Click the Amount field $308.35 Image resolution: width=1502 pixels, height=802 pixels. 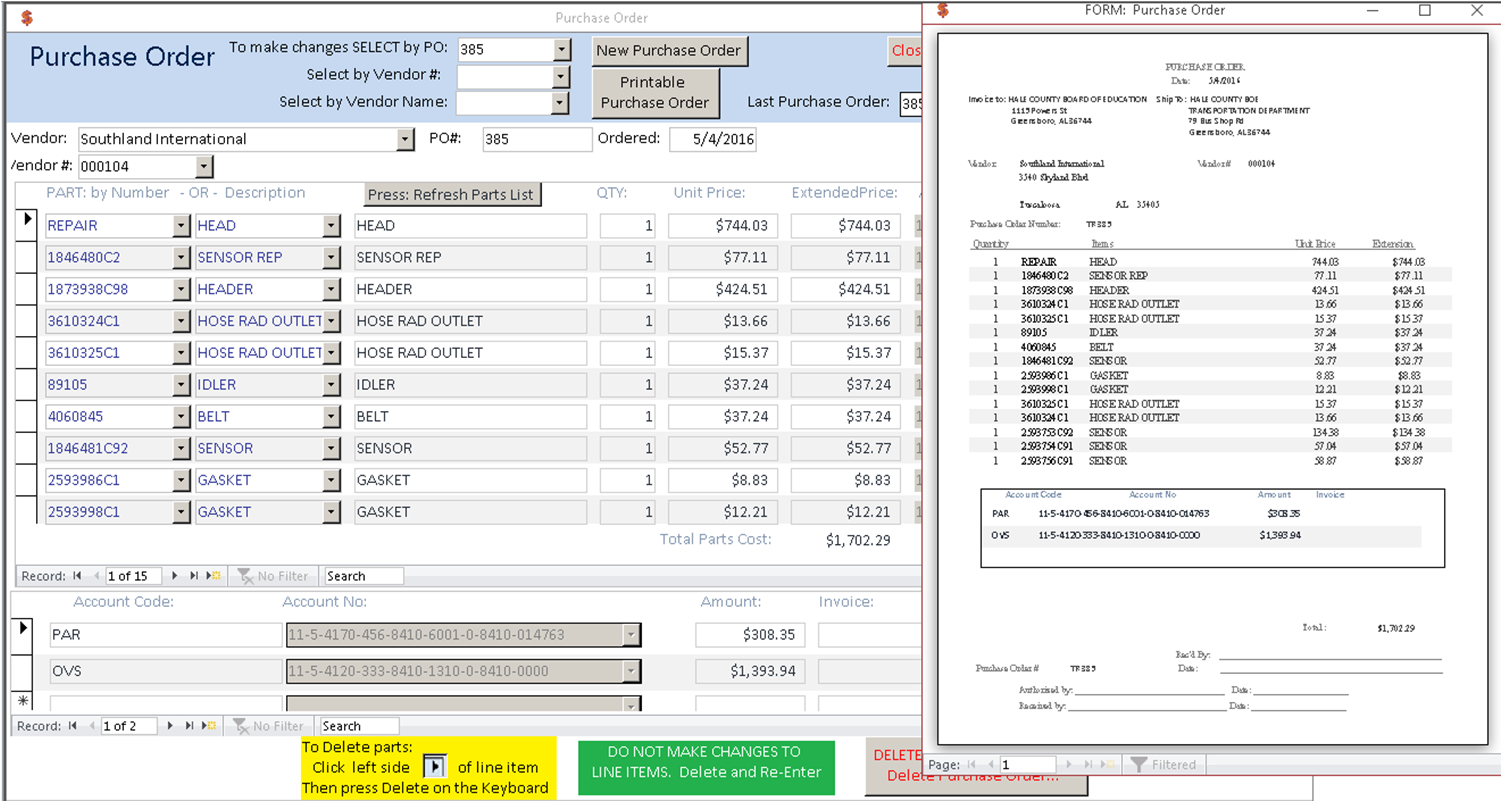(x=750, y=634)
